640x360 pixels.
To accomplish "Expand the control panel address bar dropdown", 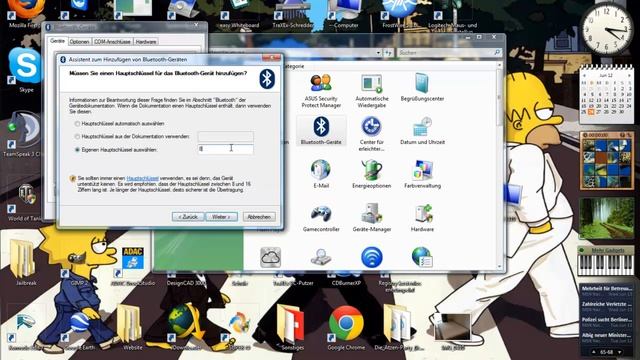I will [378, 53].
